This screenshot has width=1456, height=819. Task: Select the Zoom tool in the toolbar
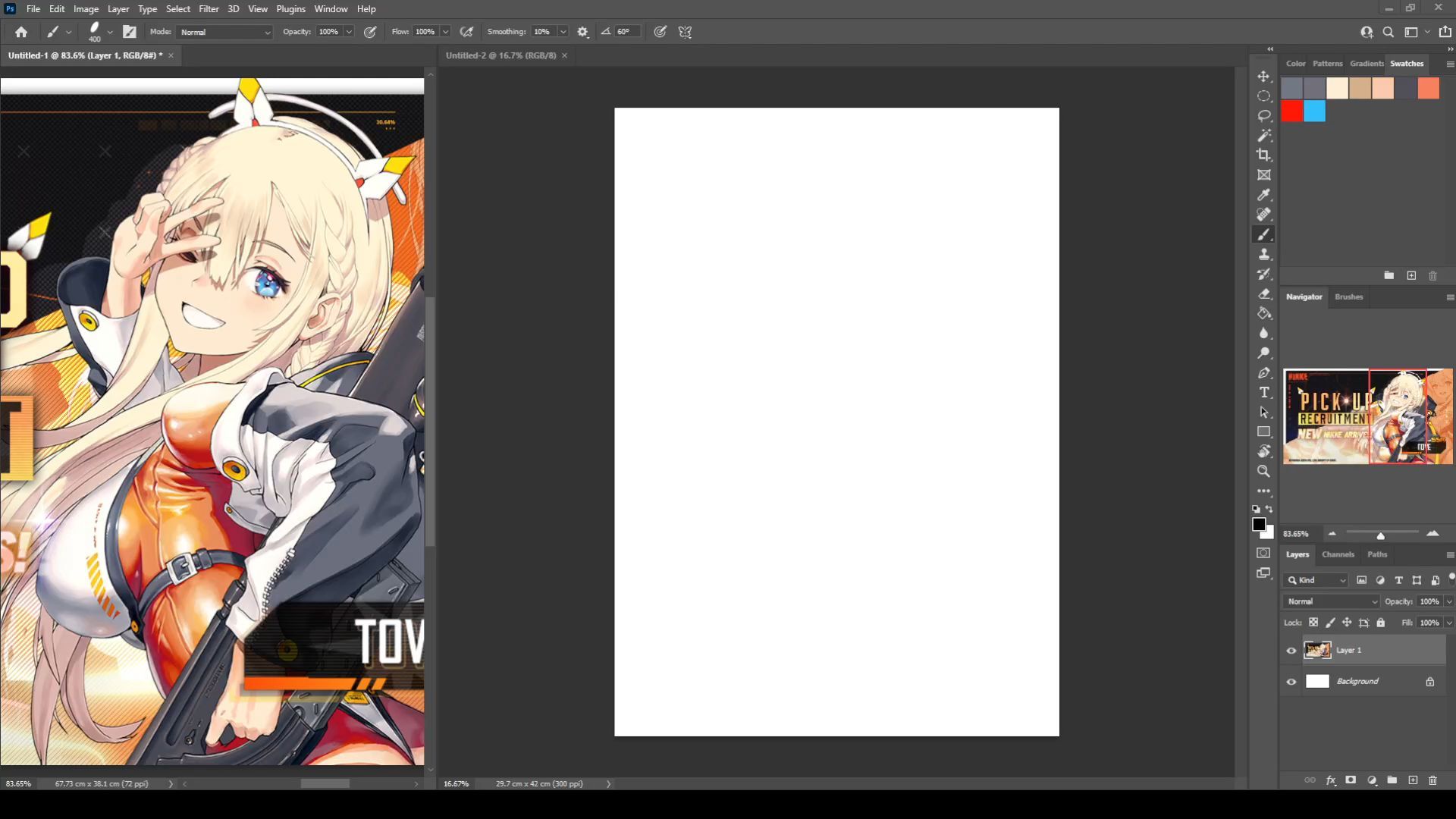(1263, 471)
